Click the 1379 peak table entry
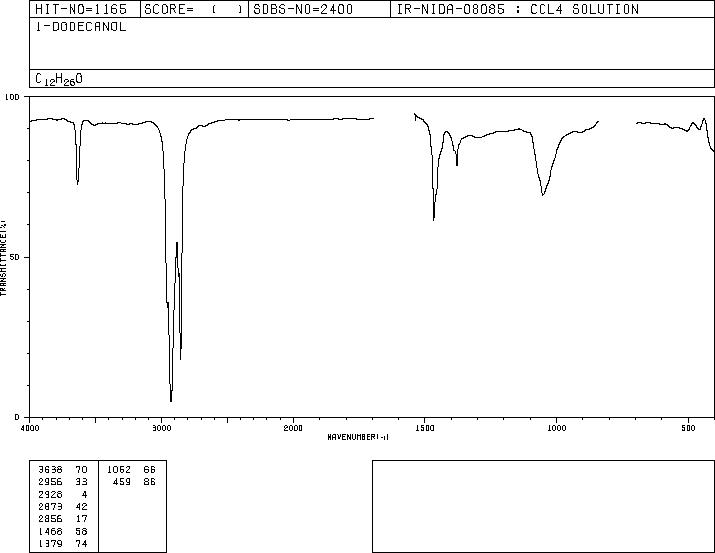 click(x=63, y=543)
